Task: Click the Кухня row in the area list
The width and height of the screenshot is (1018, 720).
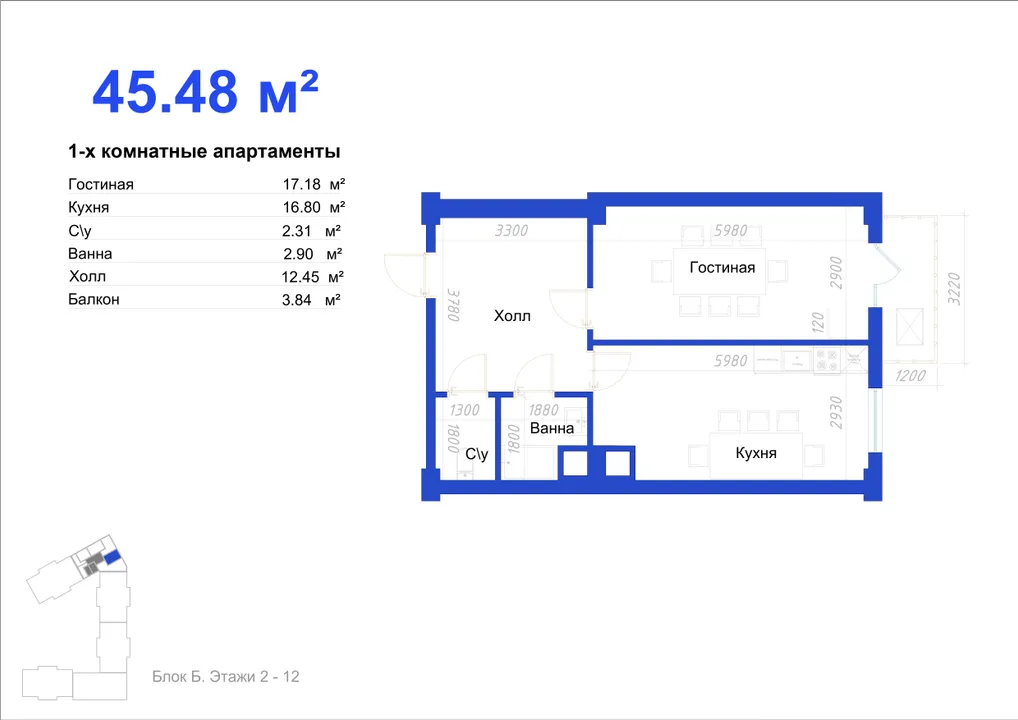Action: [x=206, y=207]
